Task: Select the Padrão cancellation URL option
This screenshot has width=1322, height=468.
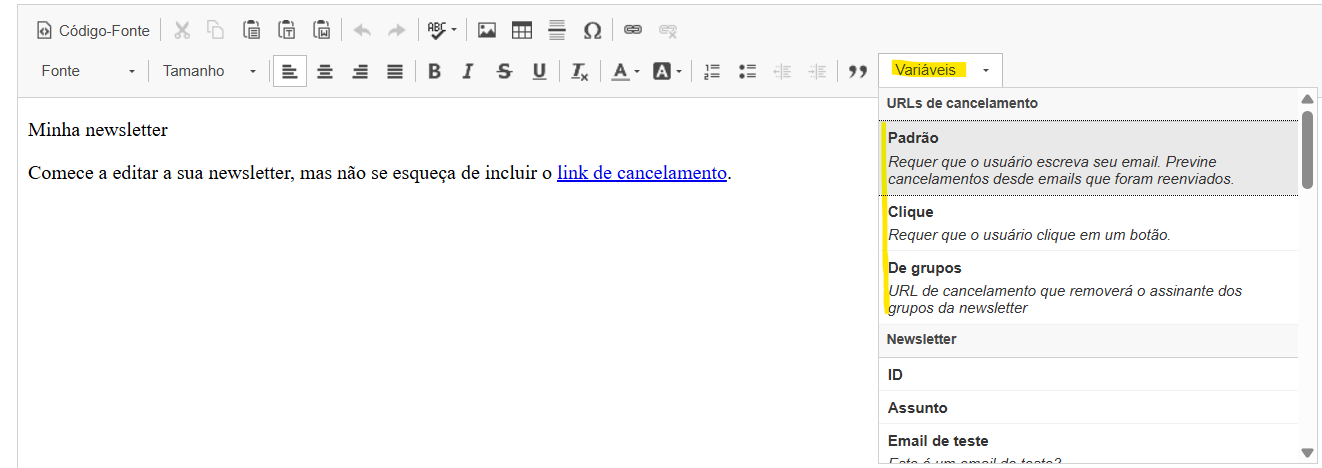Action: [1089, 158]
